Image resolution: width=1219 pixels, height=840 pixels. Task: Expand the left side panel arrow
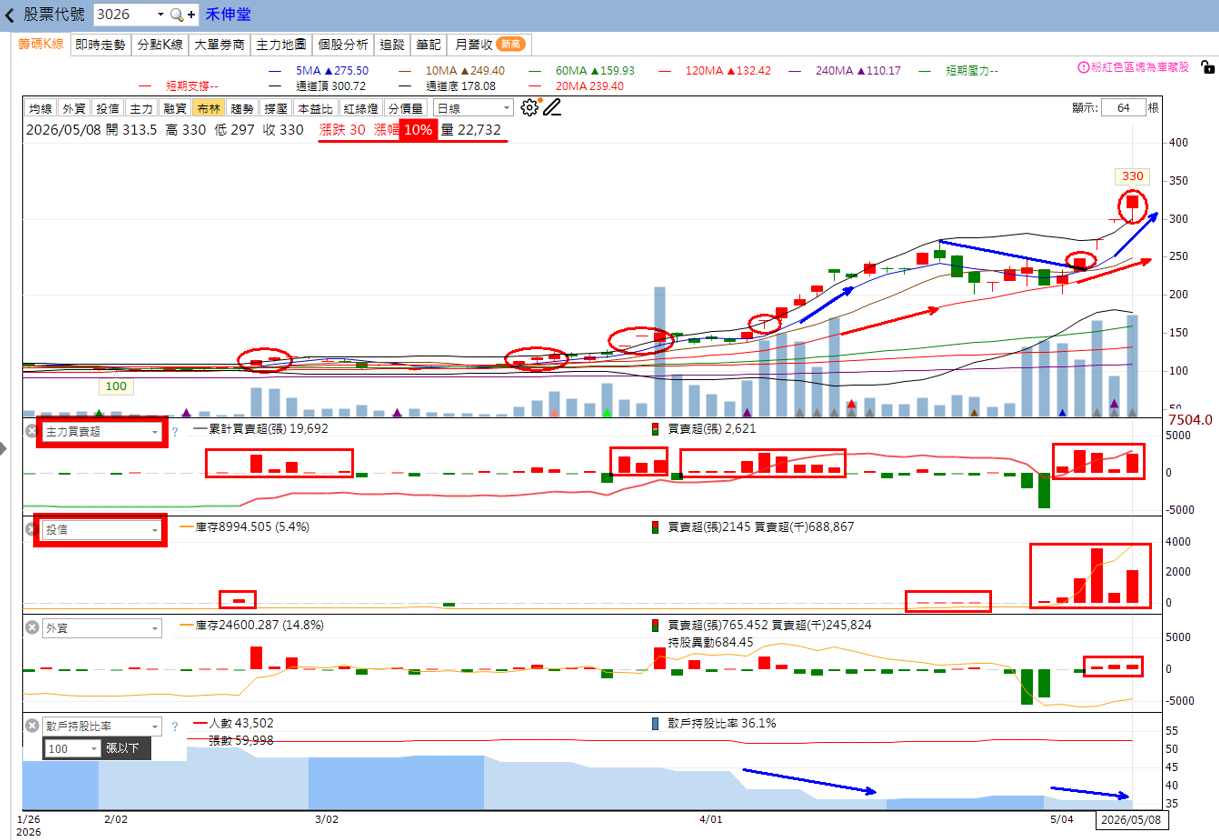tap(5, 449)
